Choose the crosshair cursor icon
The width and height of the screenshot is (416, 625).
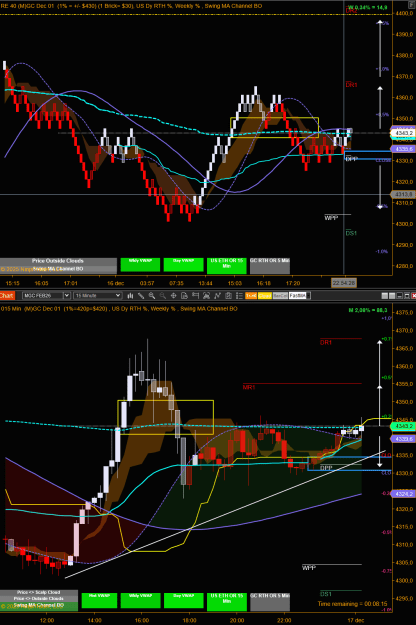point(173,295)
